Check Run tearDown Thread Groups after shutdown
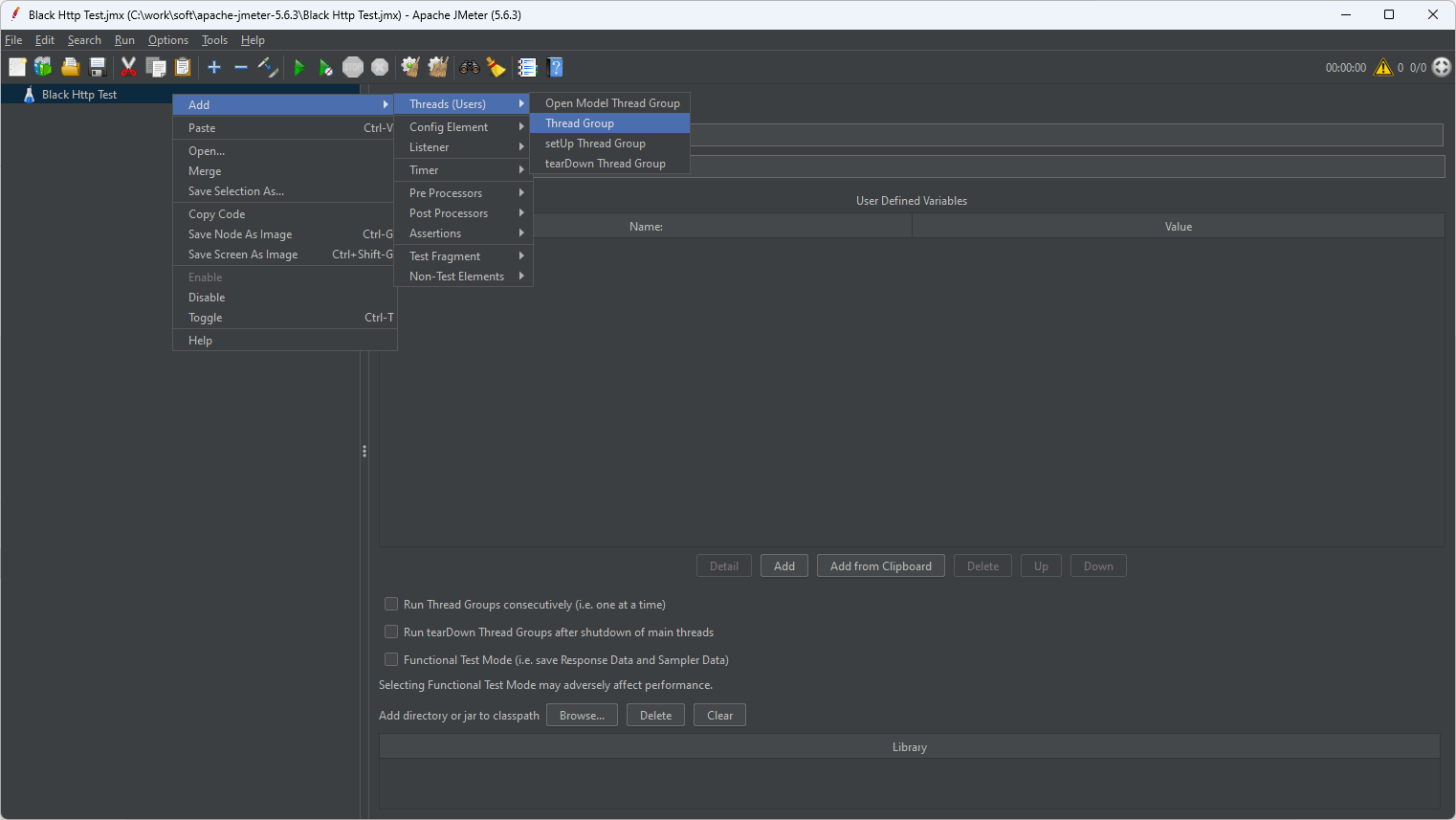Image resolution: width=1456 pixels, height=820 pixels. pyautogui.click(x=391, y=632)
